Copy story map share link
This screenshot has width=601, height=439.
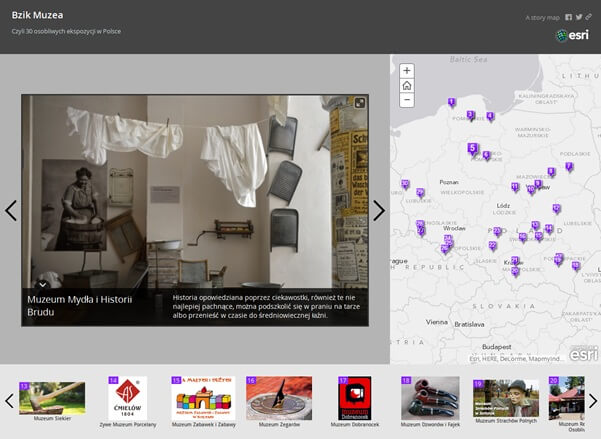point(588,17)
